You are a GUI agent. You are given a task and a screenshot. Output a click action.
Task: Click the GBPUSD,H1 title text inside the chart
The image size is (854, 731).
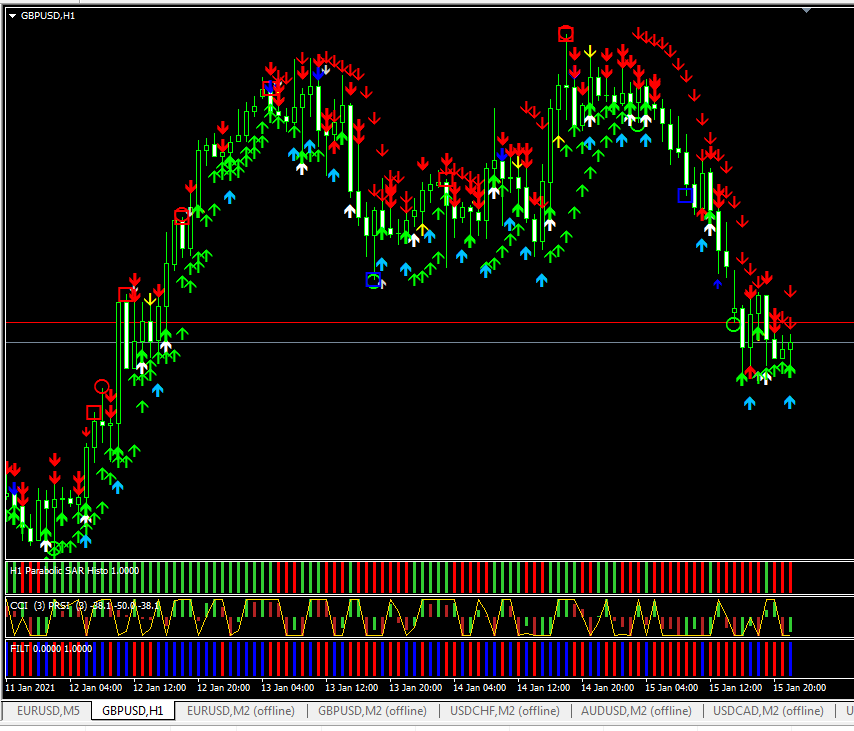click(x=48, y=16)
